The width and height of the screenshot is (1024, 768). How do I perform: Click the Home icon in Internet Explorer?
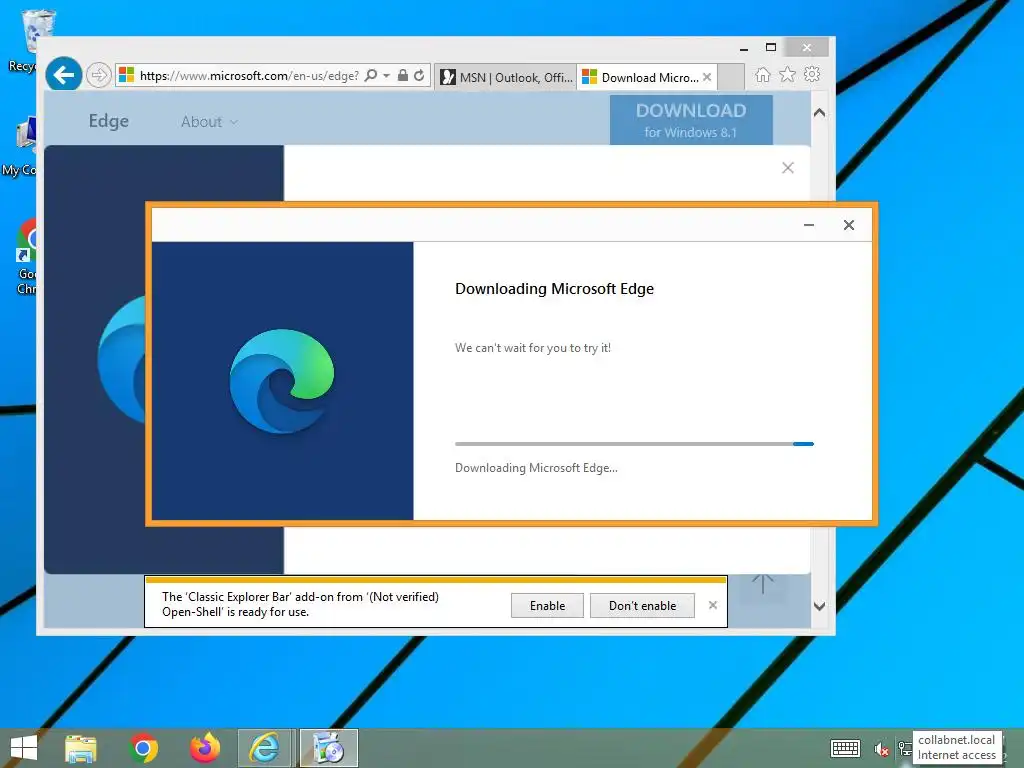[x=763, y=75]
